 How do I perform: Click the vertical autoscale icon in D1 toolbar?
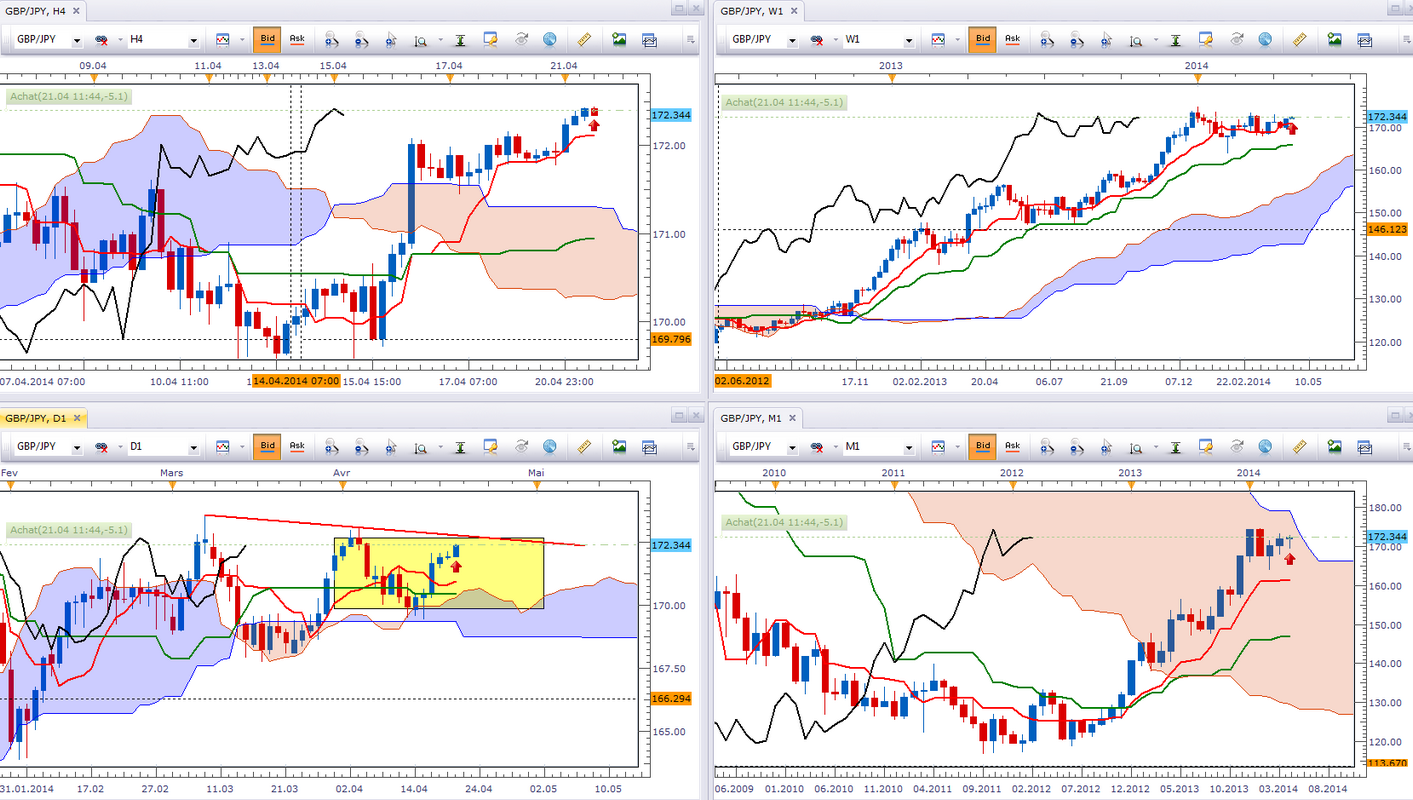(x=460, y=447)
